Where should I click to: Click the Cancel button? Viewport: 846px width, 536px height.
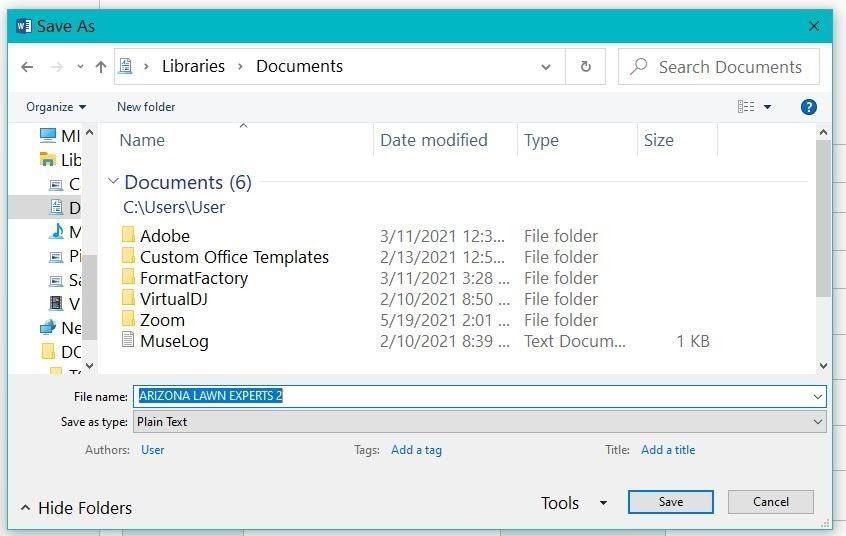(x=770, y=502)
